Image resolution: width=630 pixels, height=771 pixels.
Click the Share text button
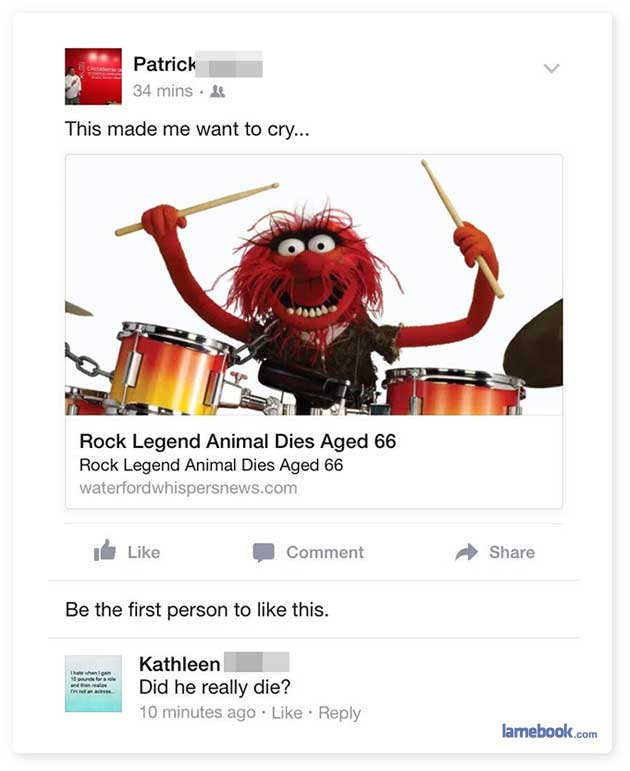pos(511,552)
